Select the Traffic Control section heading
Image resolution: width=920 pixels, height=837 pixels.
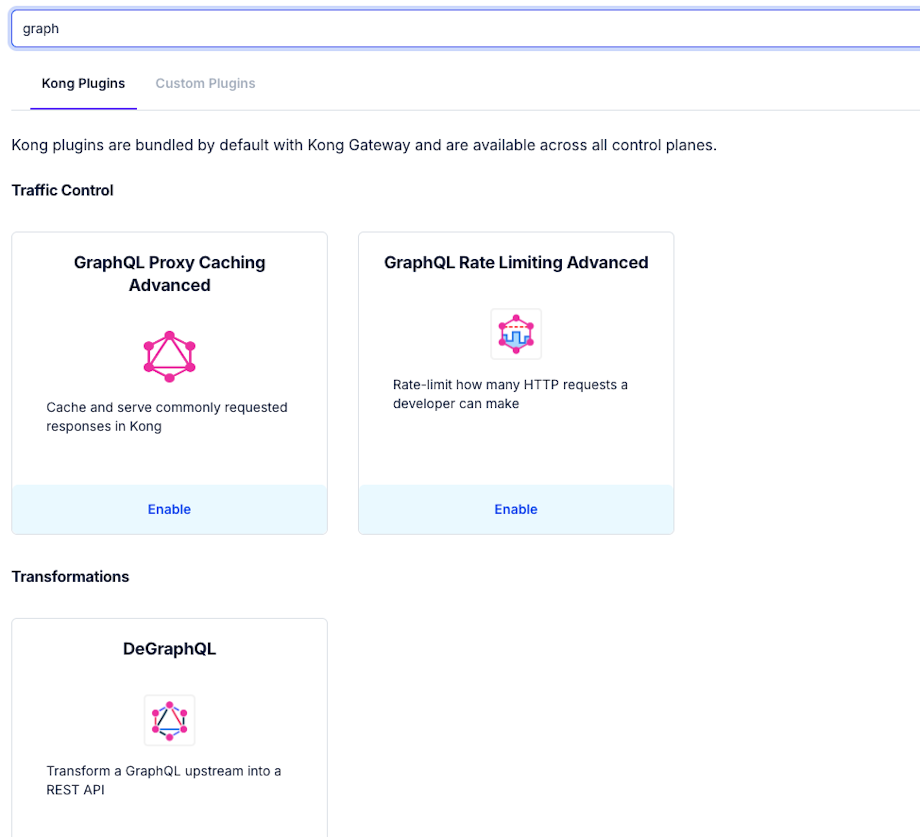click(x=62, y=190)
